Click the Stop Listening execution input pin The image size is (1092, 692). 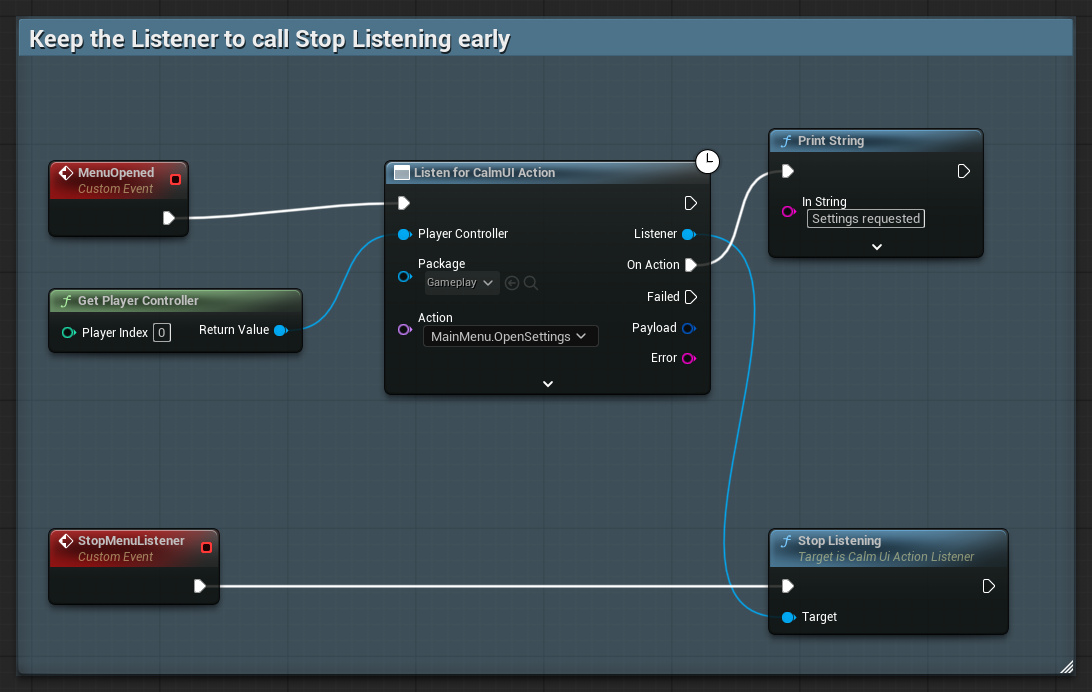coord(788,586)
